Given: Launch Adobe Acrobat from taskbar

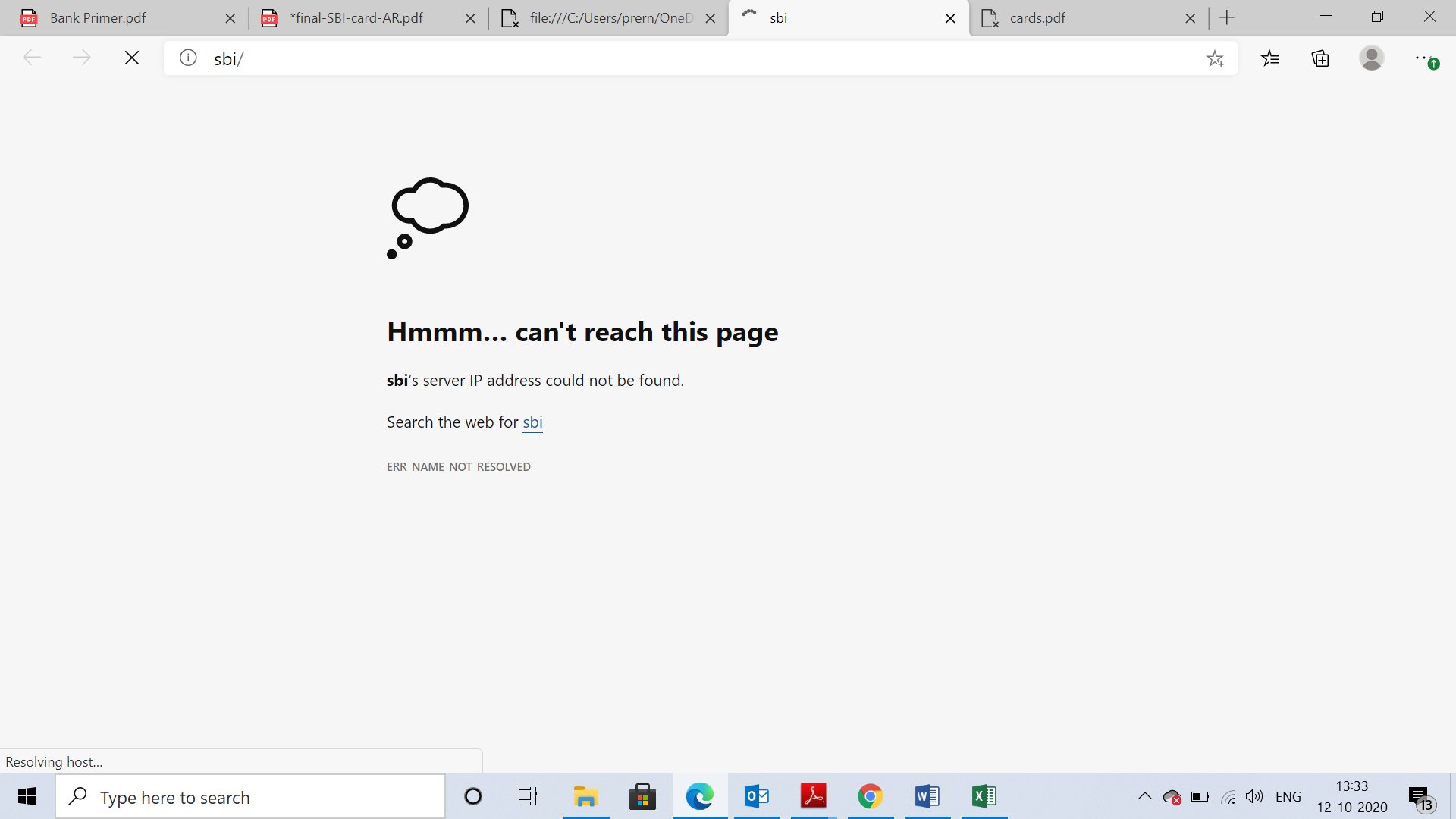Looking at the screenshot, I should (x=813, y=796).
